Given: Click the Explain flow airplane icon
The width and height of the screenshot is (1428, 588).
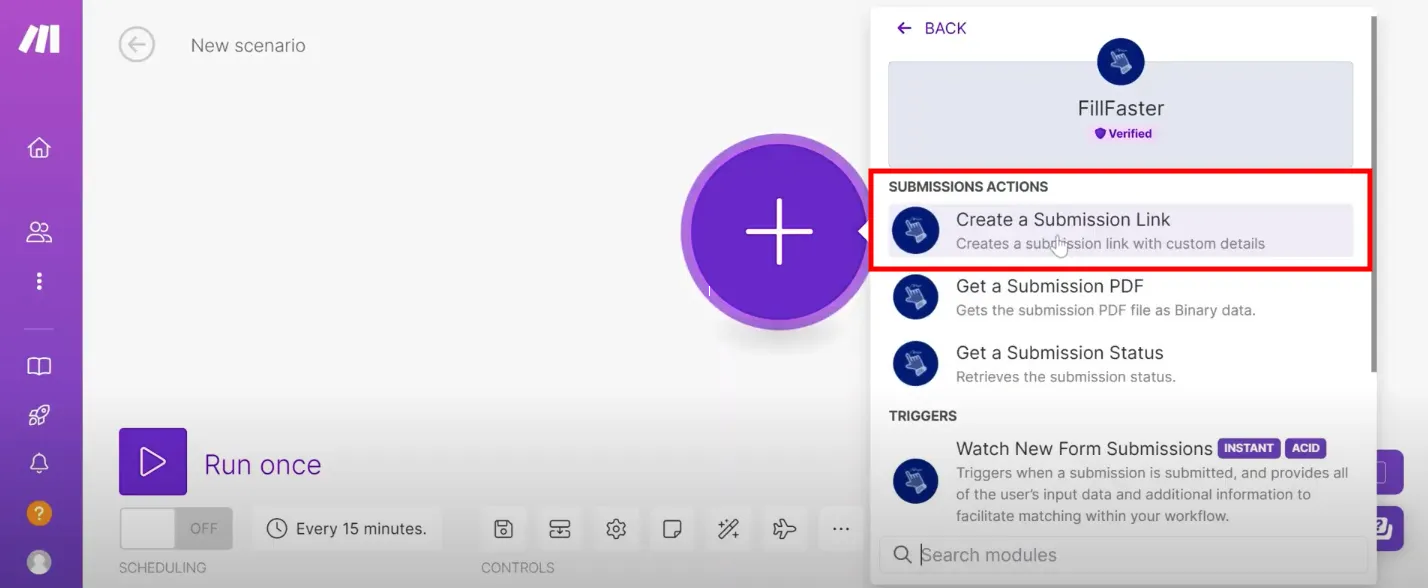Looking at the screenshot, I should 784,529.
